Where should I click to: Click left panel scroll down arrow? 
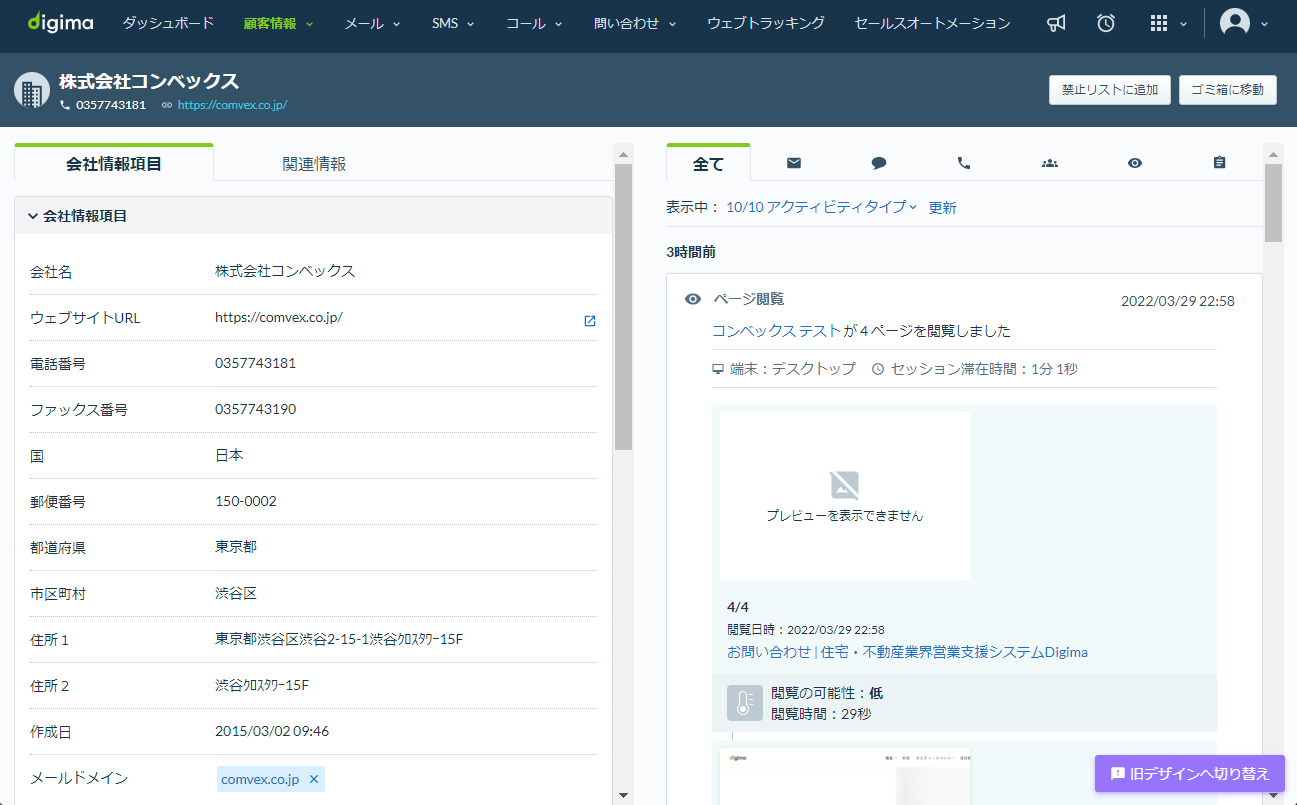pyautogui.click(x=623, y=795)
